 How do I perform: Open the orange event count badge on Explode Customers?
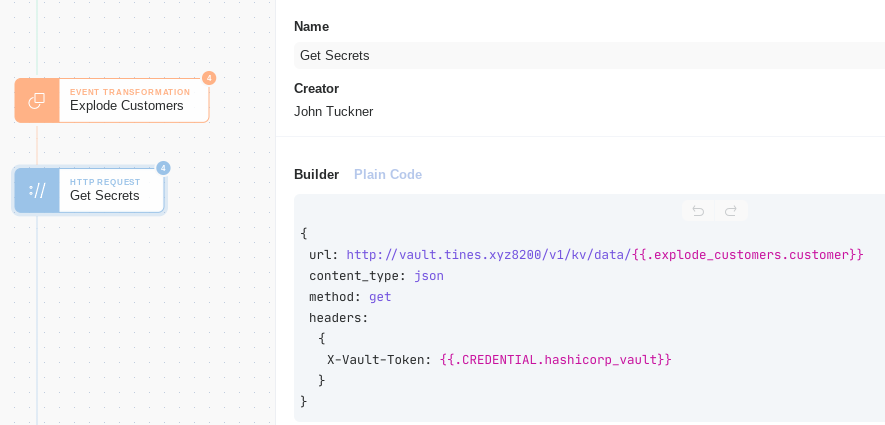(209, 78)
